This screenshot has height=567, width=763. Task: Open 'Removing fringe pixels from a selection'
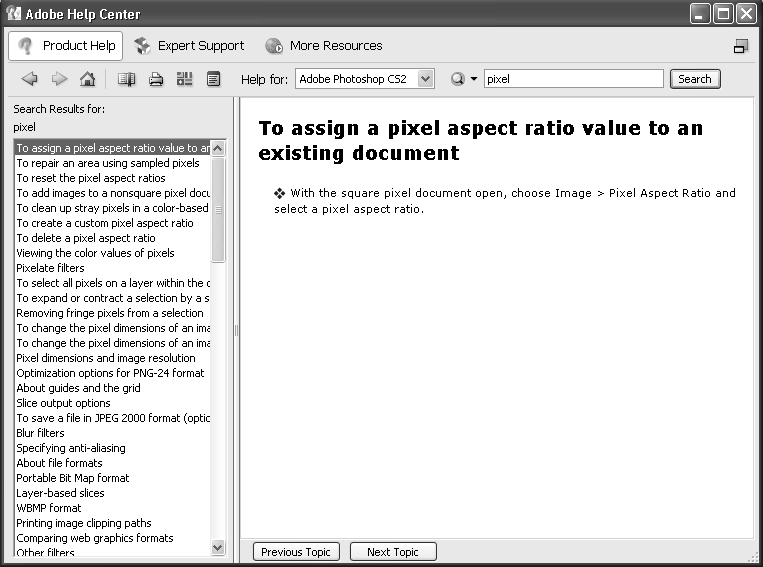(x=110, y=313)
